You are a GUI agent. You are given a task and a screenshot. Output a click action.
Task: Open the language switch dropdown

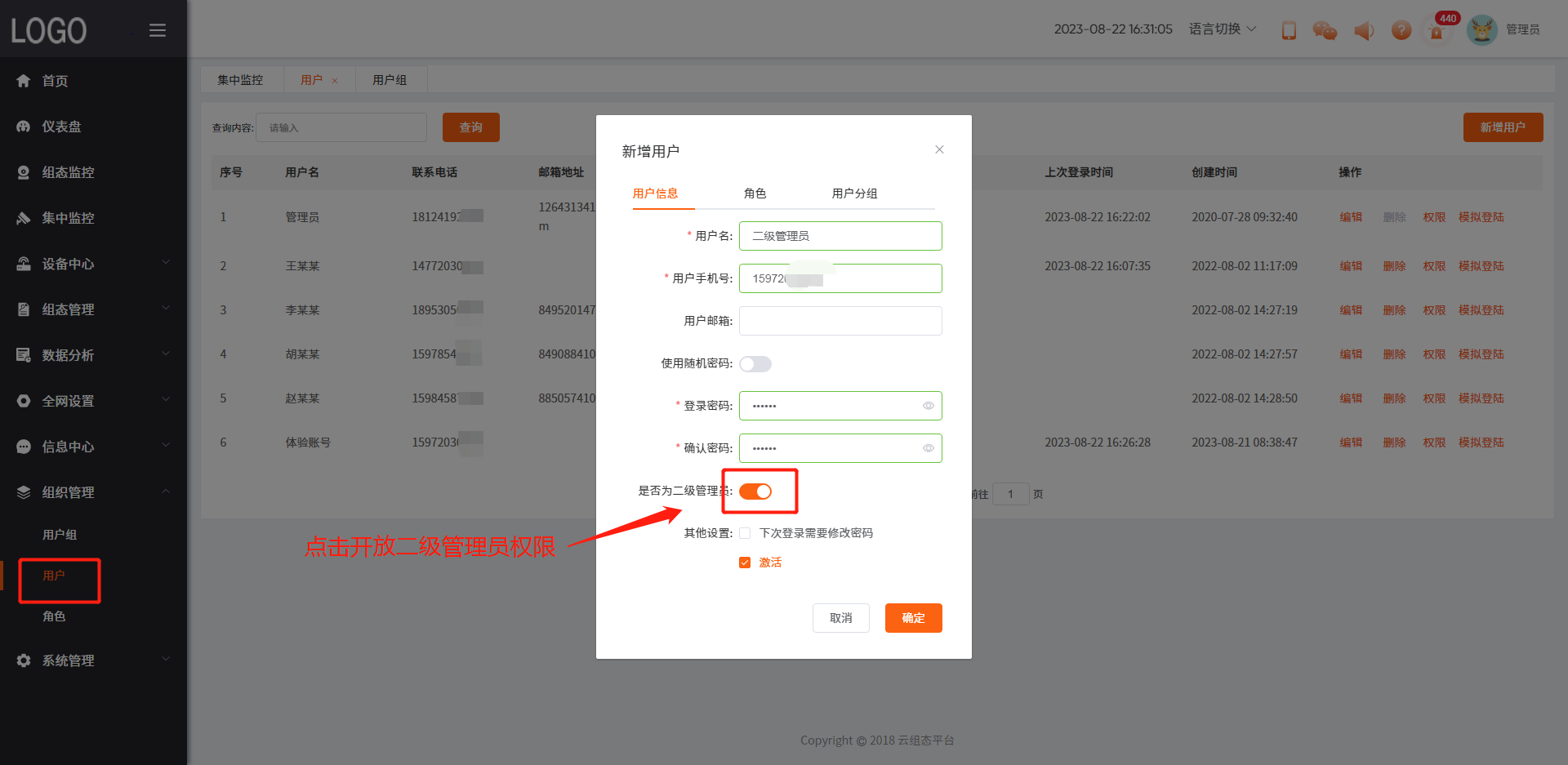pyautogui.click(x=1222, y=29)
